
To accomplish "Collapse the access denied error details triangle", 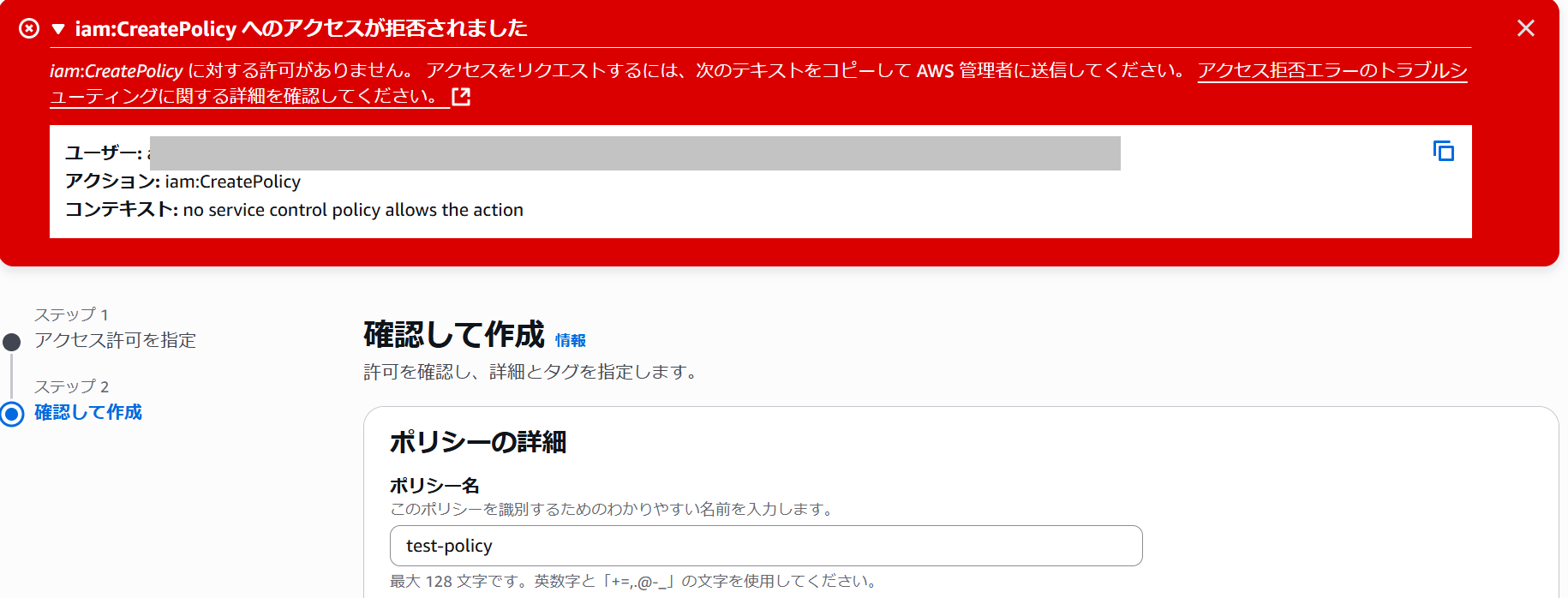I will pos(58,29).
